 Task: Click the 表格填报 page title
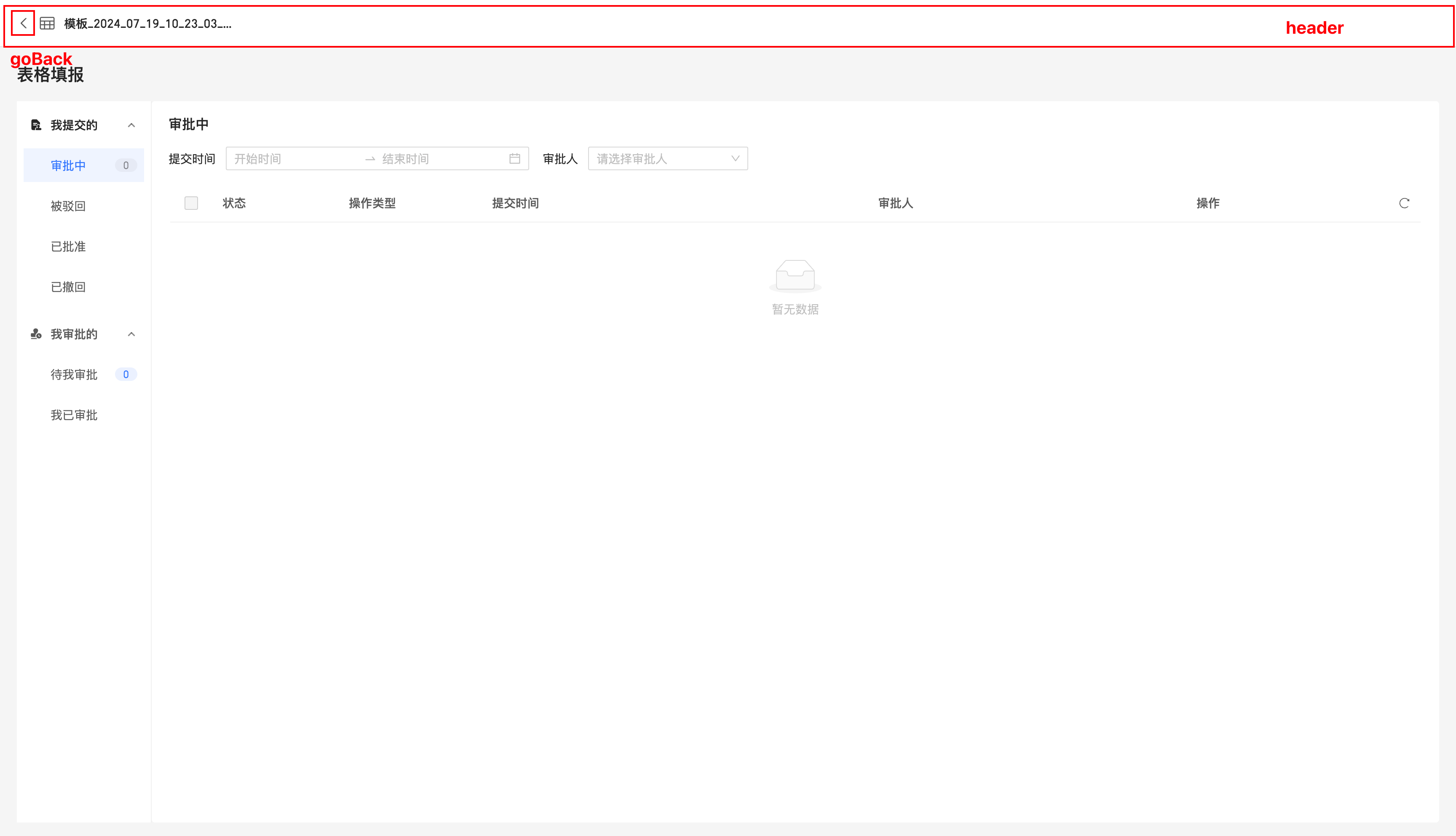pyautogui.click(x=51, y=75)
